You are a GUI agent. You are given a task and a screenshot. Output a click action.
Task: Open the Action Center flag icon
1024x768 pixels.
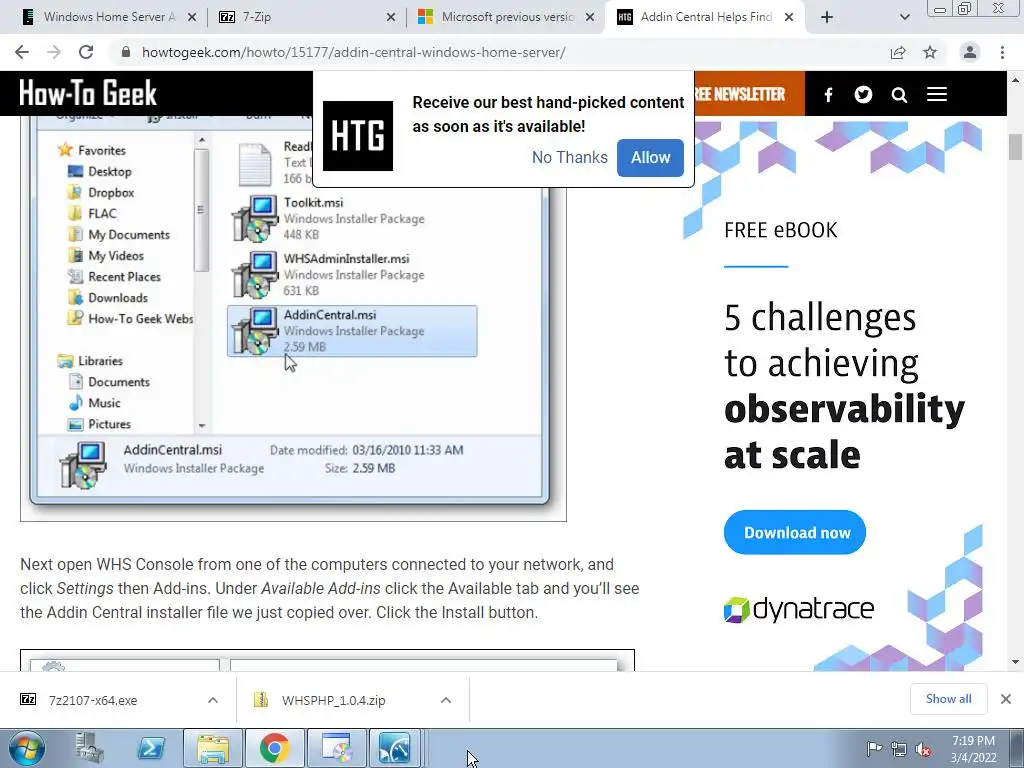[874, 748]
